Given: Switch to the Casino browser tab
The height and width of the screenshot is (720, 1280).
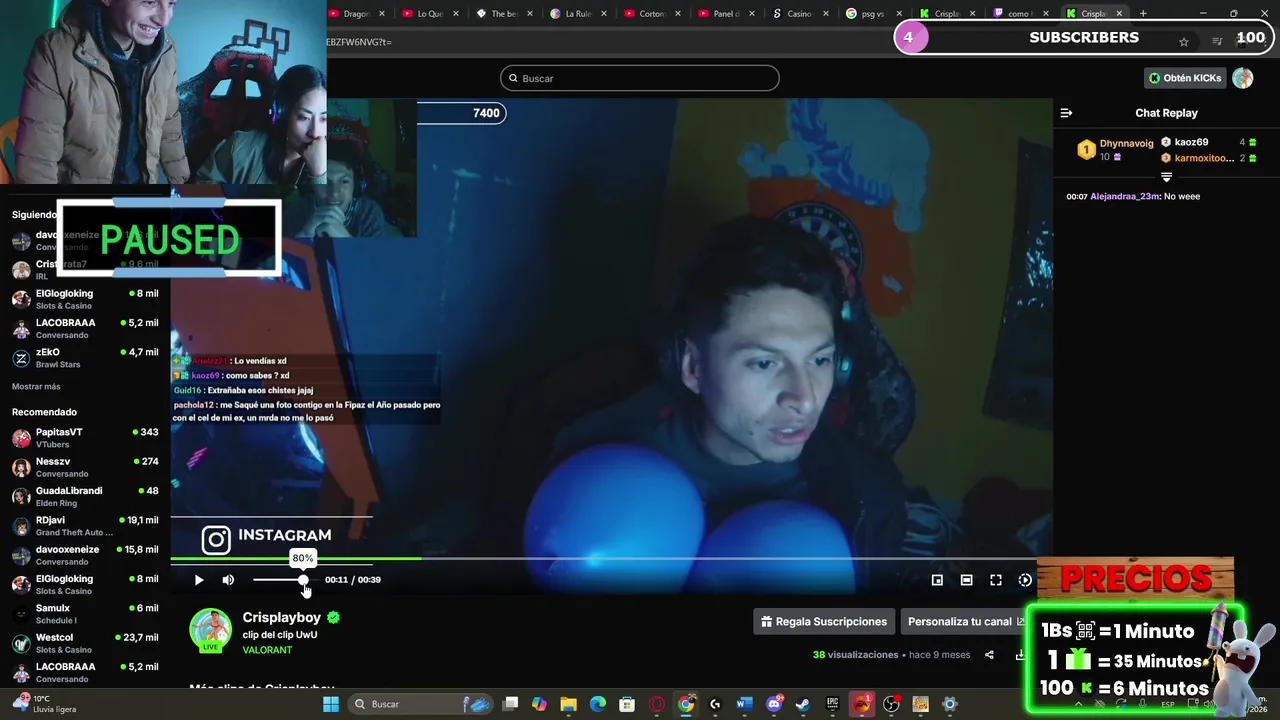Looking at the screenshot, I should (801, 13).
